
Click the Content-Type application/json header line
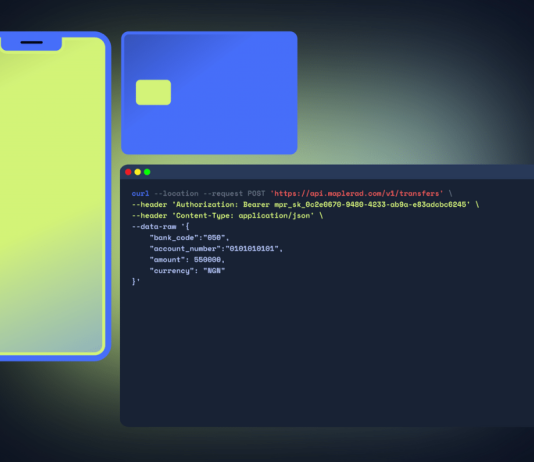pyautogui.click(x=227, y=216)
